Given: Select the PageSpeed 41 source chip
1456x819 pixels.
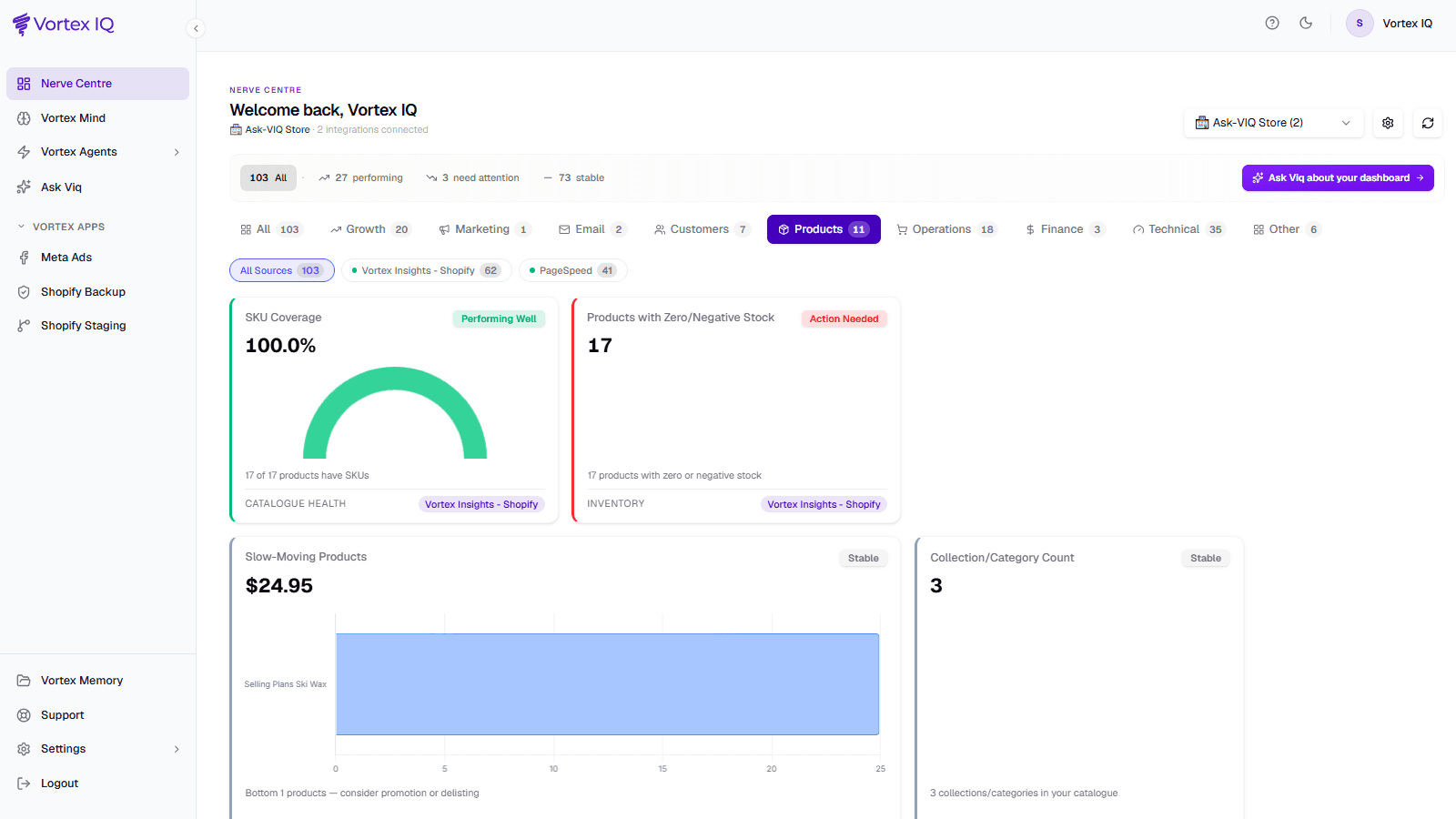Looking at the screenshot, I should point(572,270).
